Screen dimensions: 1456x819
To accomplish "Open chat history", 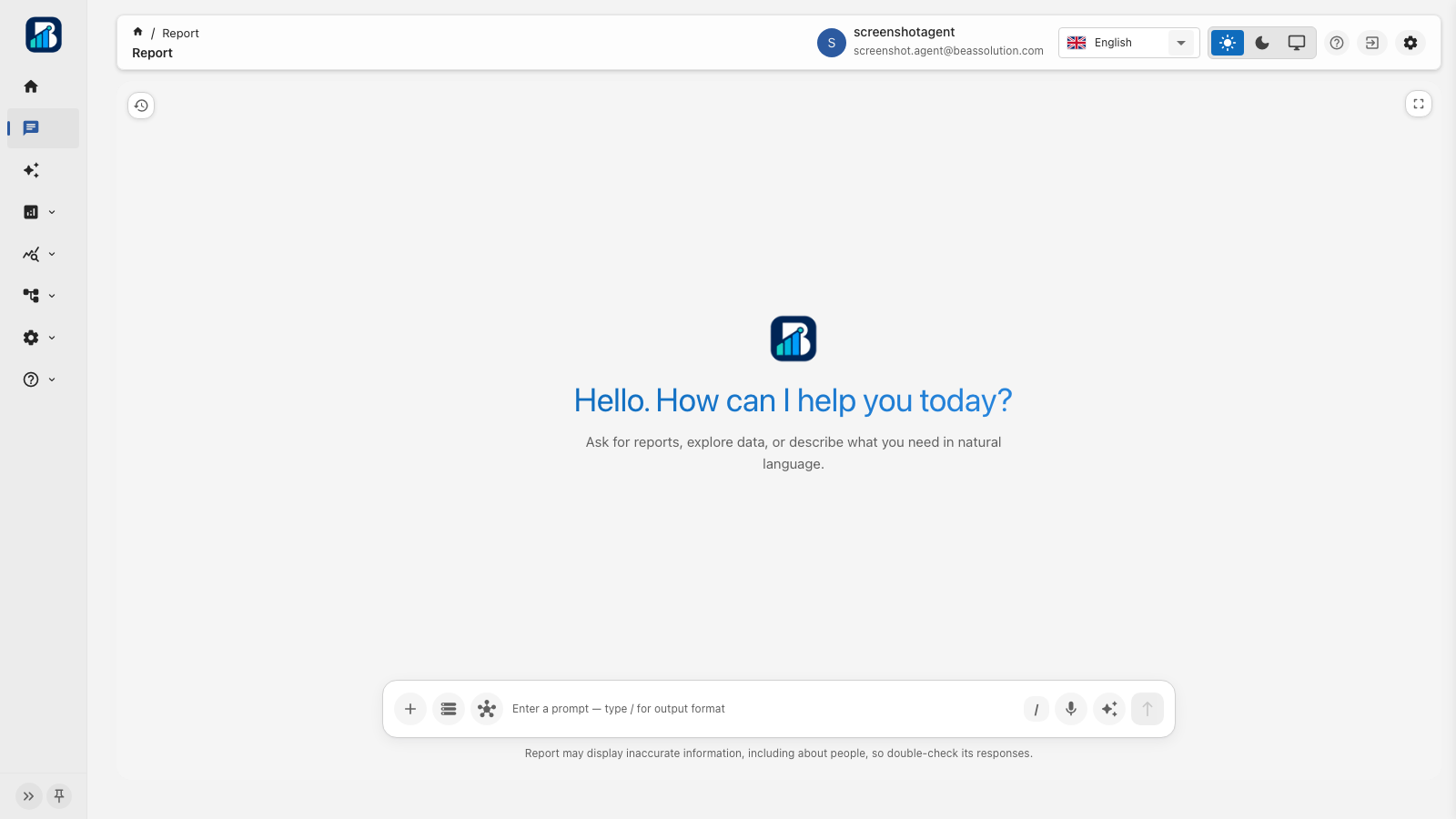I will pos(141,106).
